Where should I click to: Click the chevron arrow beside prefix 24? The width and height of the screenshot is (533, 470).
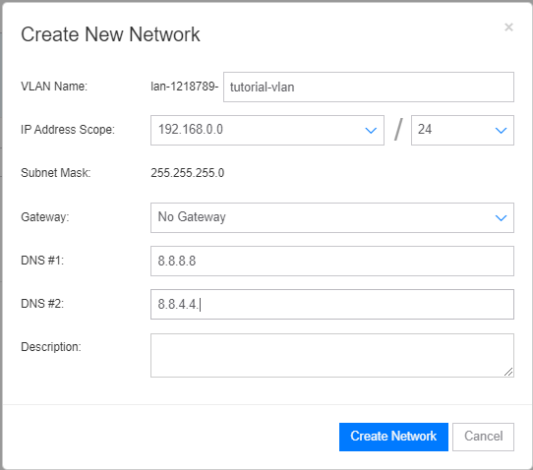click(501, 130)
